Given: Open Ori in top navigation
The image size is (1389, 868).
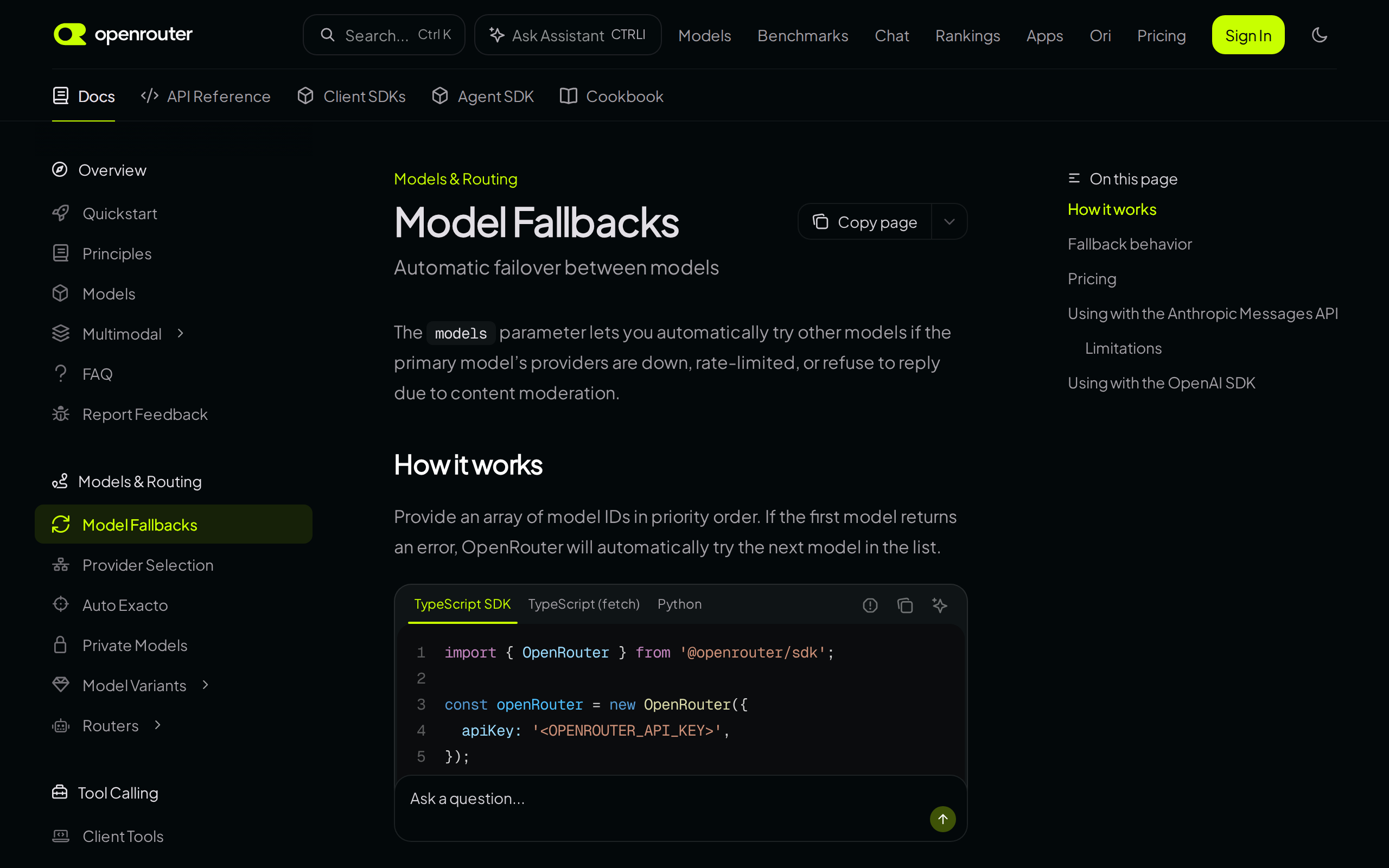Looking at the screenshot, I should [1100, 36].
